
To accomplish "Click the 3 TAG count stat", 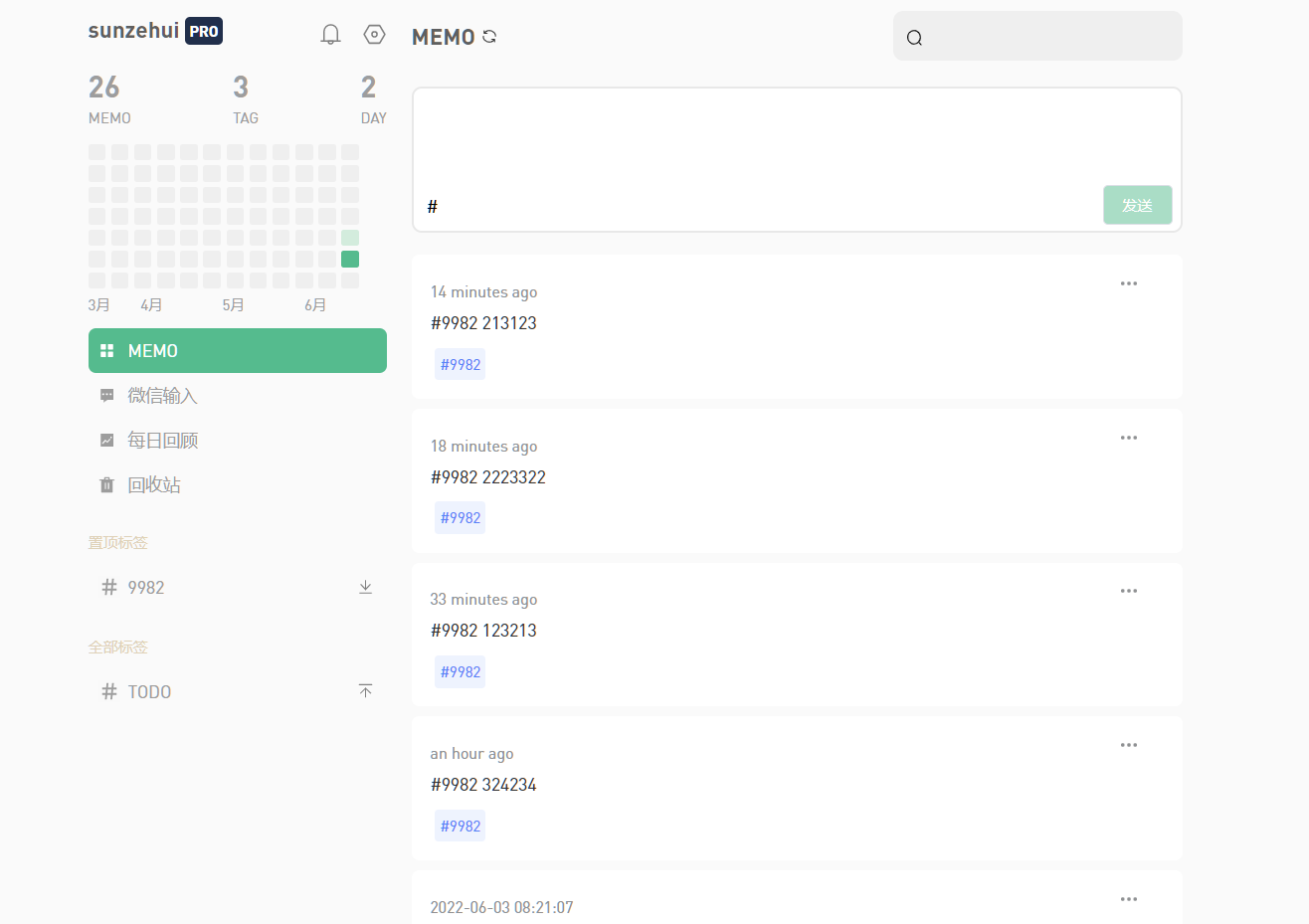I will coord(245,99).
